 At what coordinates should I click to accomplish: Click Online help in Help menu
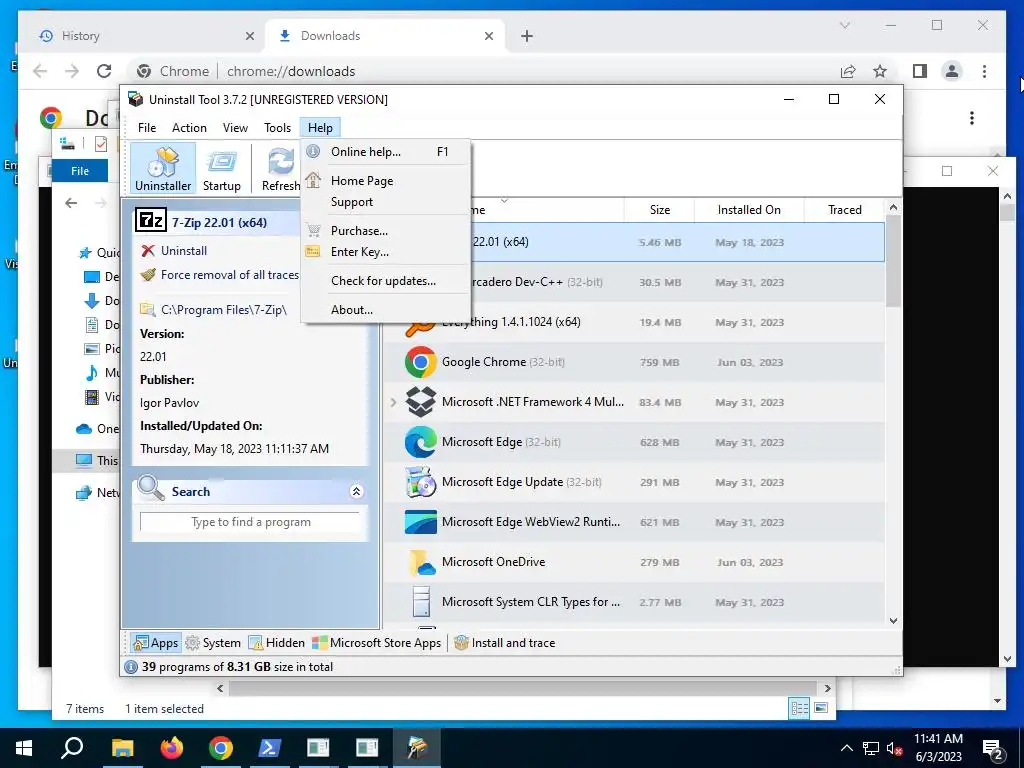387,152
